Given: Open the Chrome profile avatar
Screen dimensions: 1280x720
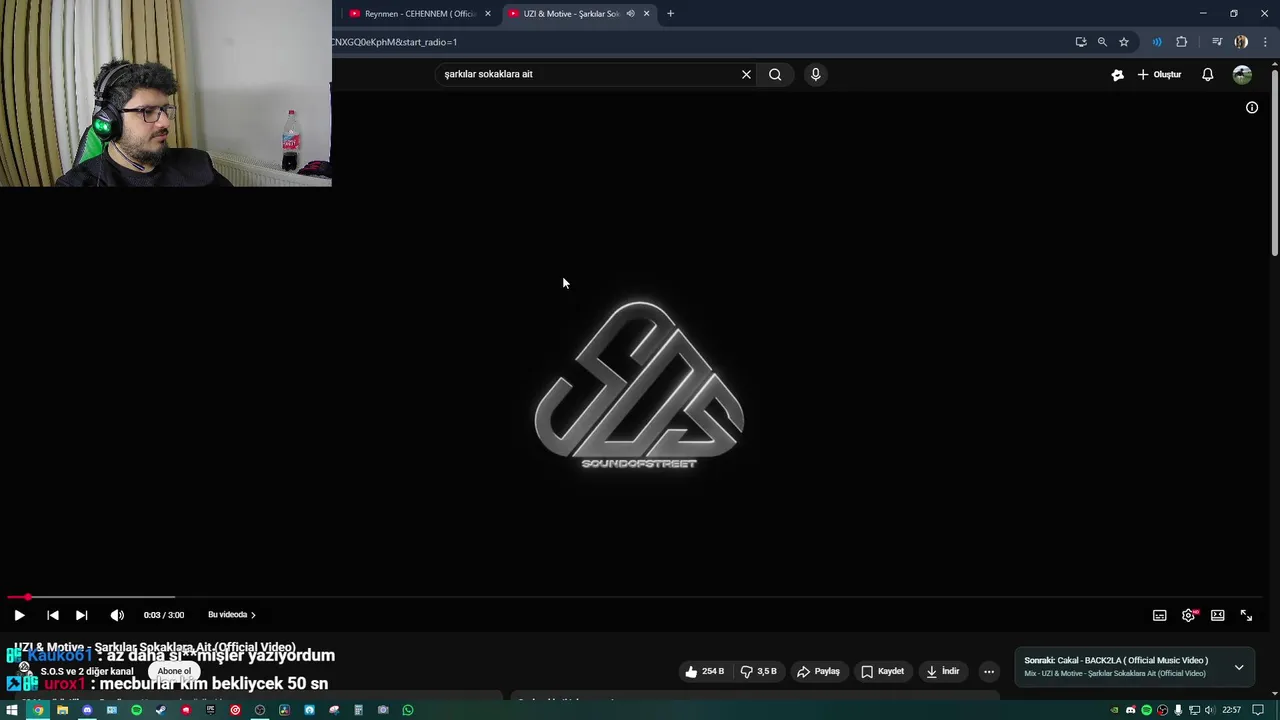Looking at the screenshot, I should pos(1241,42).
